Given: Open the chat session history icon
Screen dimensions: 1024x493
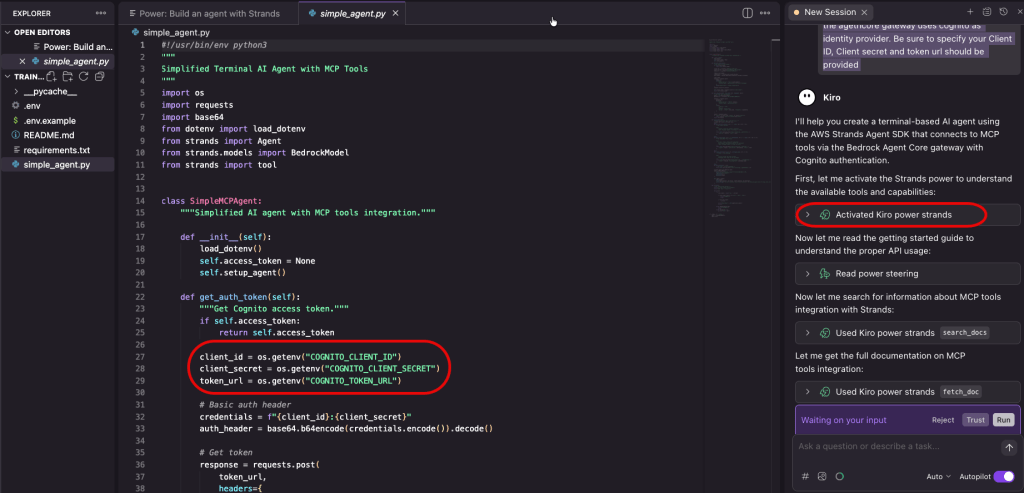Looking at the screenshot, I should (x=1002, y=12).
